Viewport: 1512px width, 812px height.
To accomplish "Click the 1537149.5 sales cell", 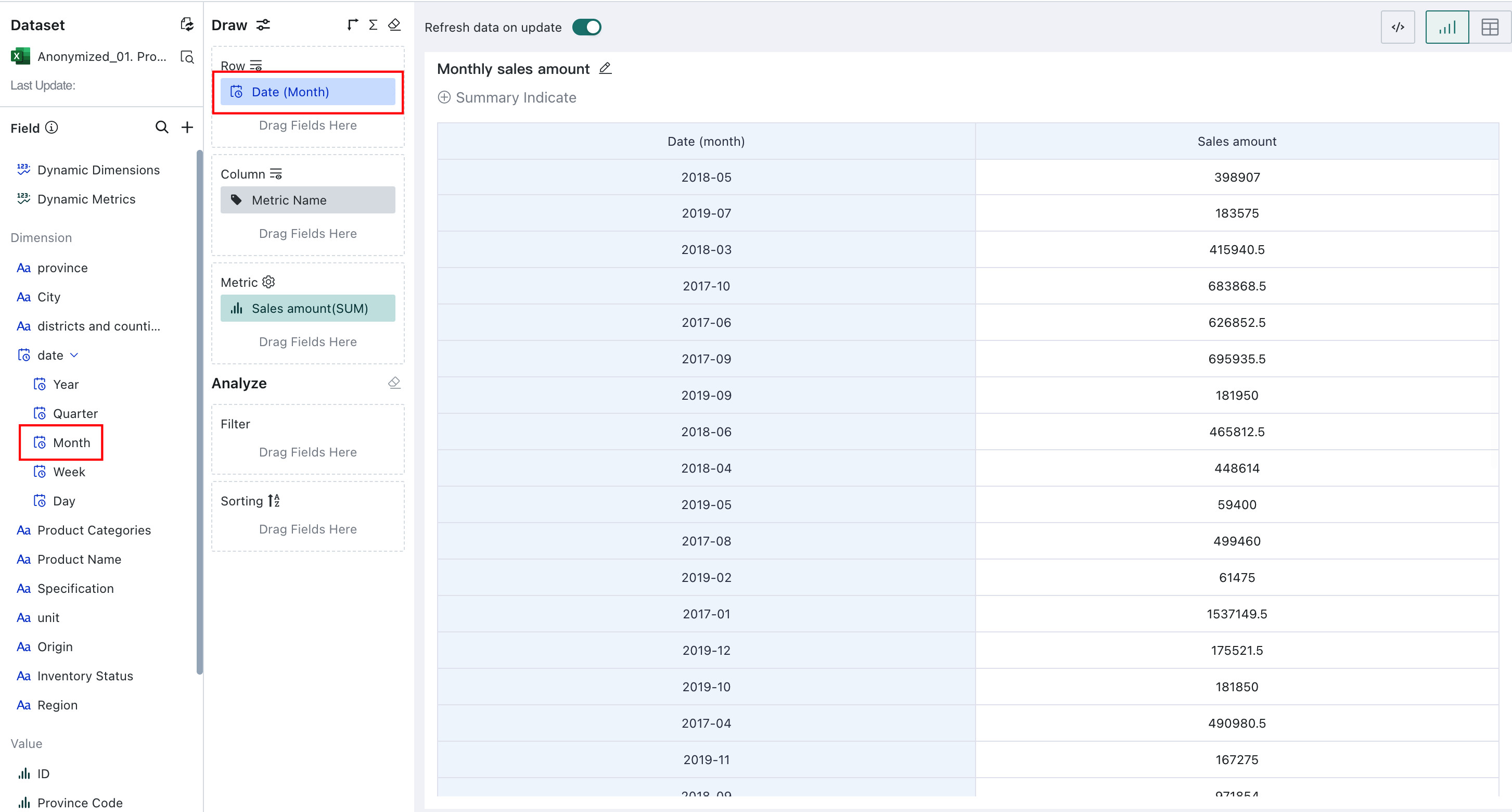I will [x=1237, y=614].
